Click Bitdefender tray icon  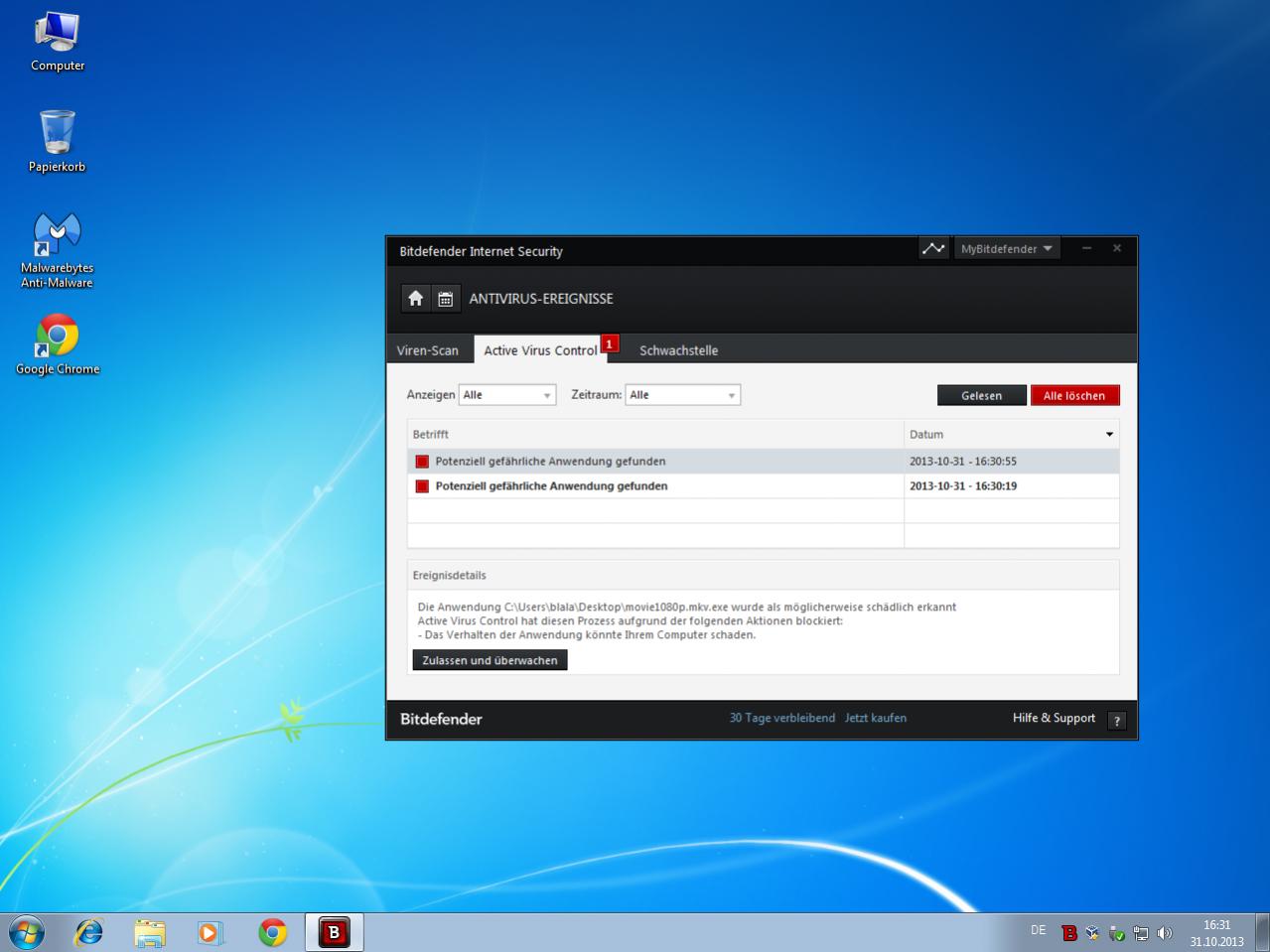[x=1069, y=933]
